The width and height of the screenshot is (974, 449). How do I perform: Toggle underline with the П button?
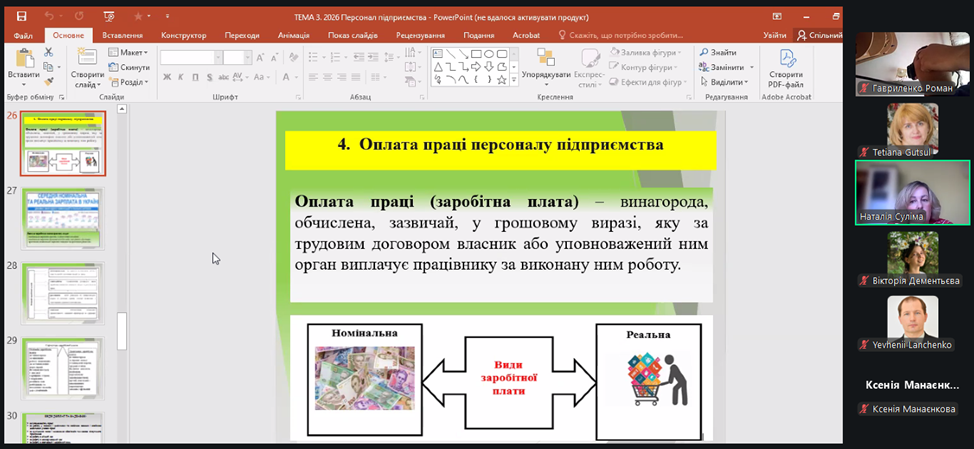(x=195, y=78)
